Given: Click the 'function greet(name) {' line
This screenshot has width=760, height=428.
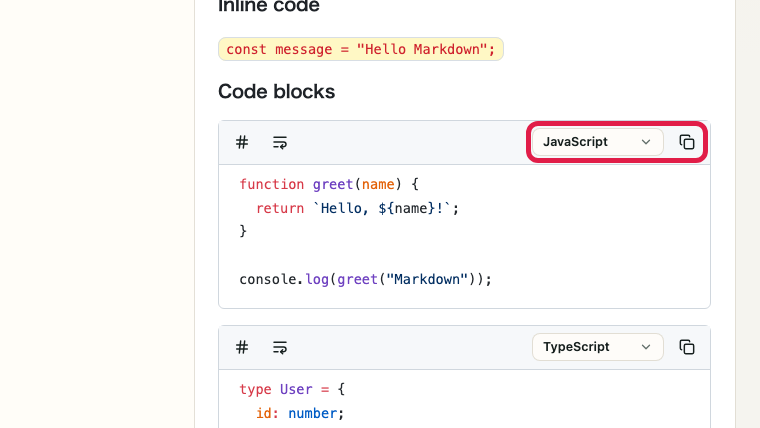Looking at the screenshot, I should click(329, 184).
